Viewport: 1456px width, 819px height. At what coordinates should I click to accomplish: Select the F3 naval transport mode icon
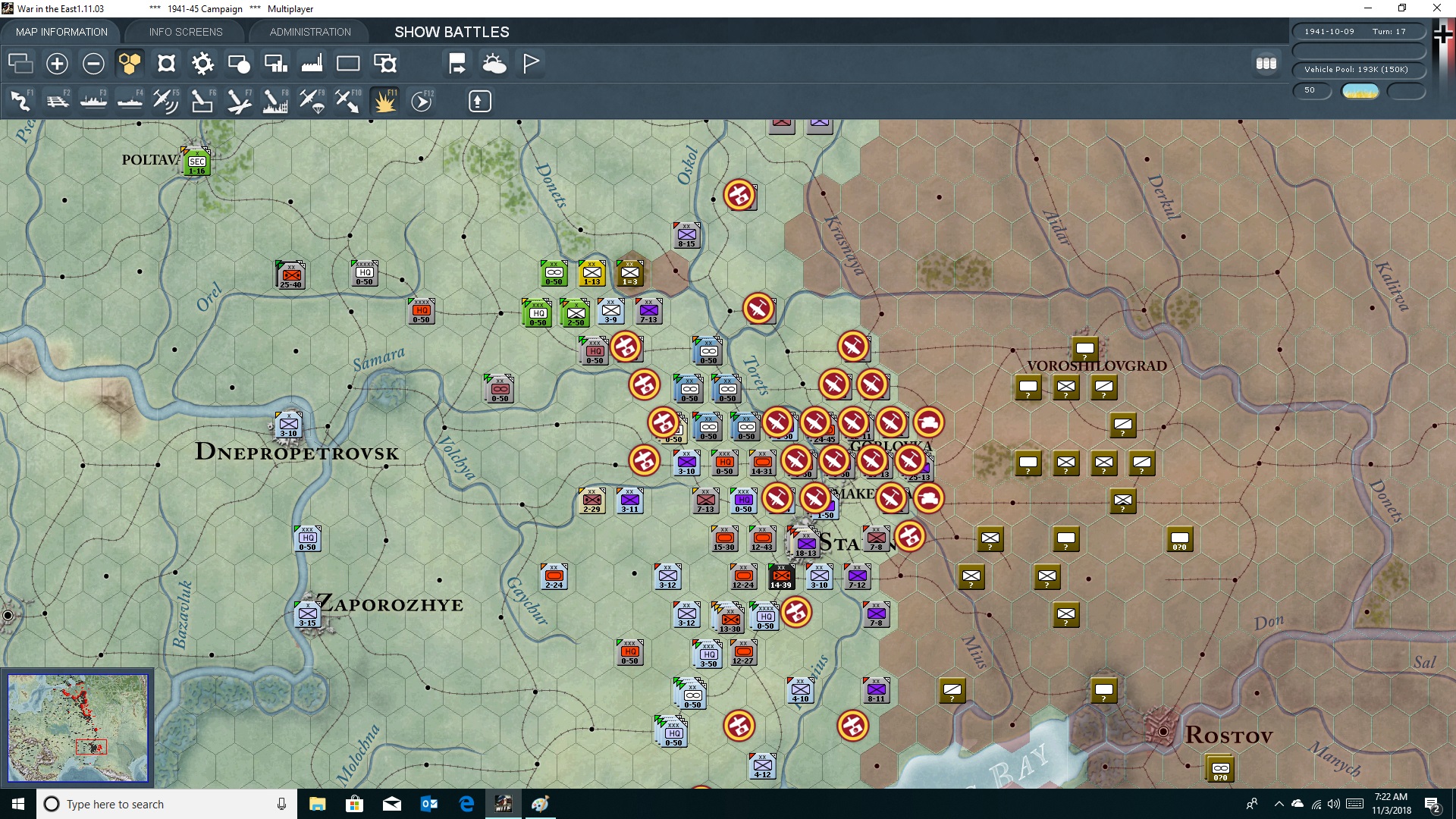pyautogui.click(x=93, y=100)
